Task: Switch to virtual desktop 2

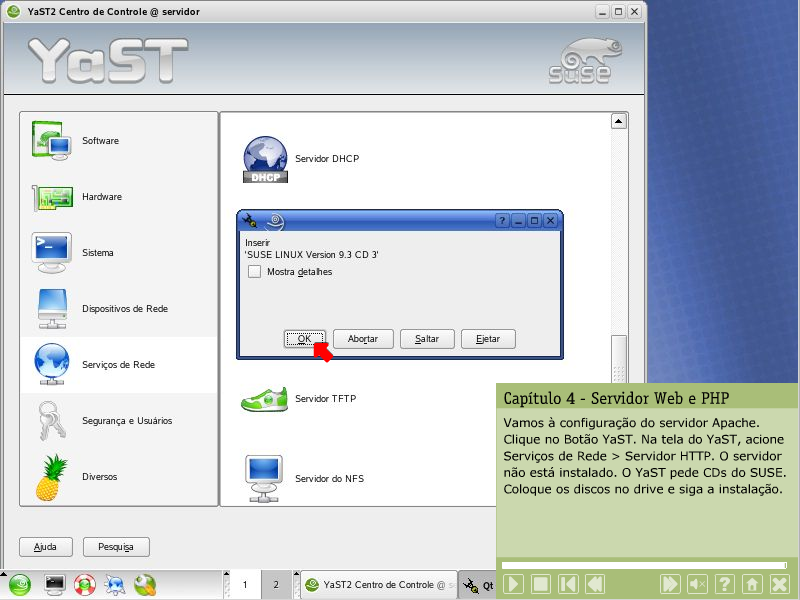Action: (276, 585)
